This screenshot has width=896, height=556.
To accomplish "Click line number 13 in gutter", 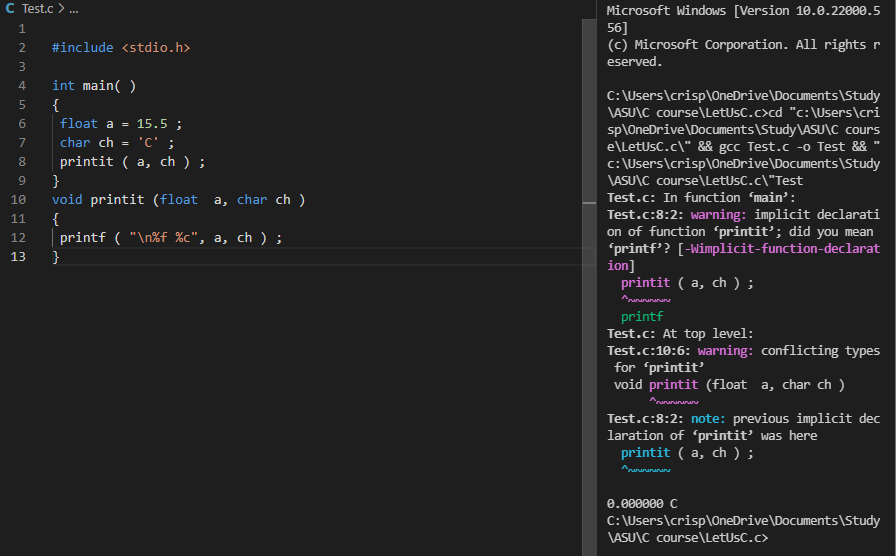I will coord(18,257).
